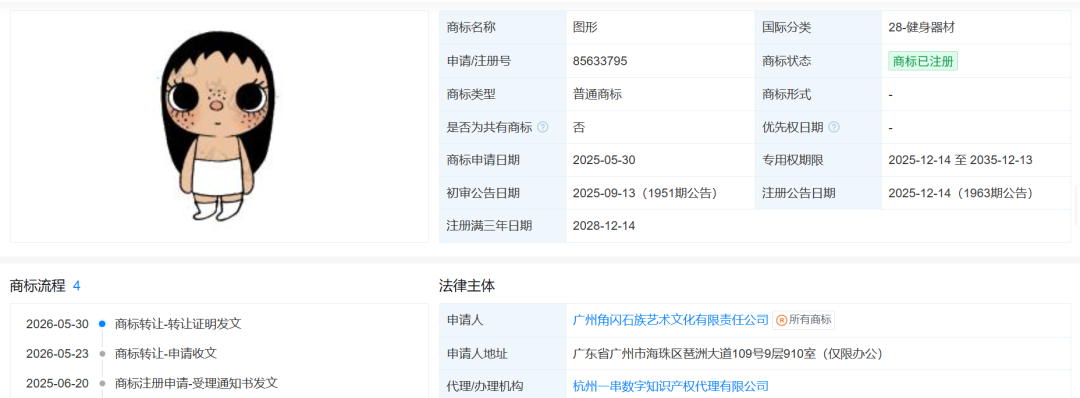This screenshot has height=398, width=1080.
Task: Select timeline entry 商标转让-申请收文
Action: (166, 353)
